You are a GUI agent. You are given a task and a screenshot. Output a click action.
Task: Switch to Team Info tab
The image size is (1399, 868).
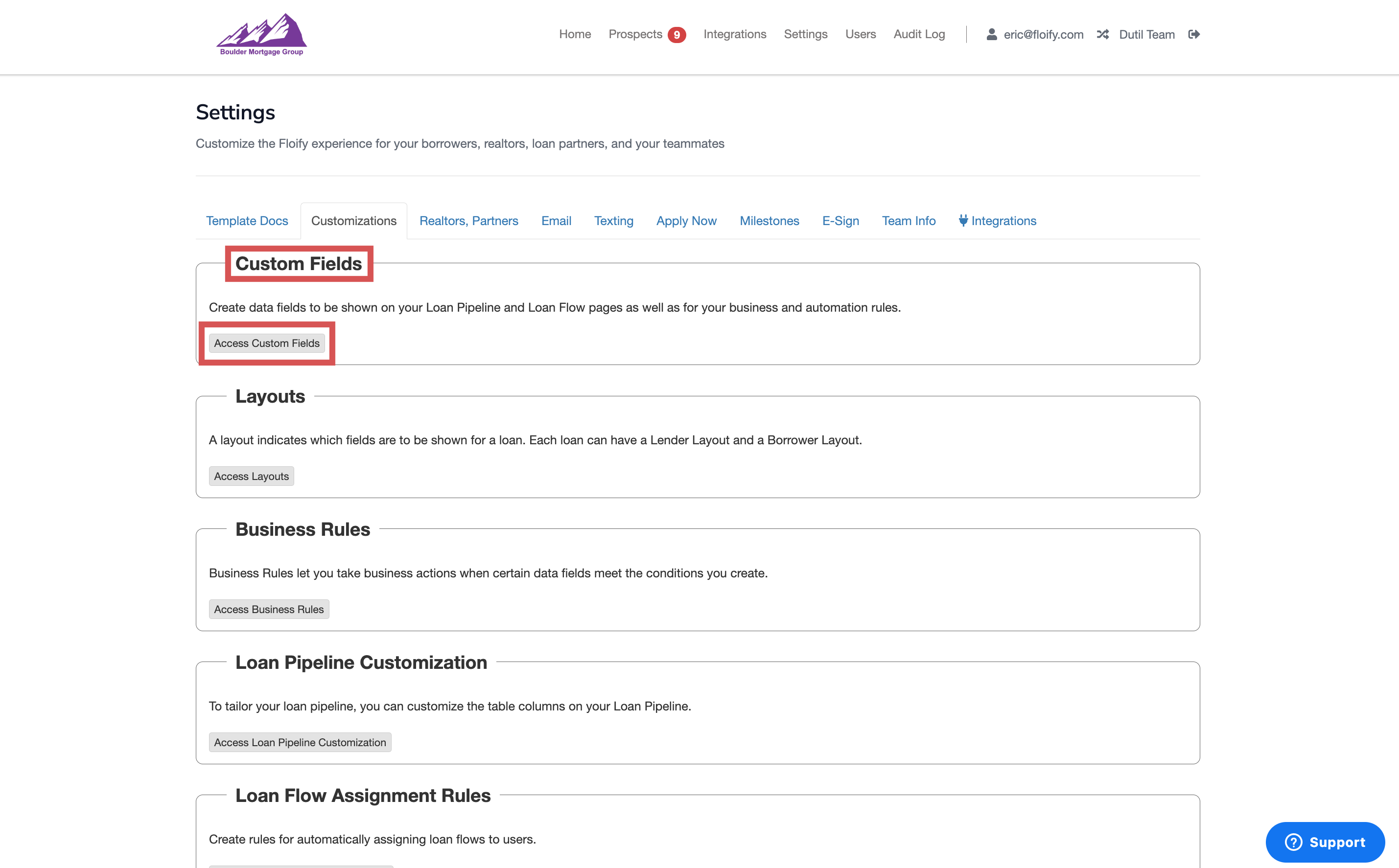(909, 221)
